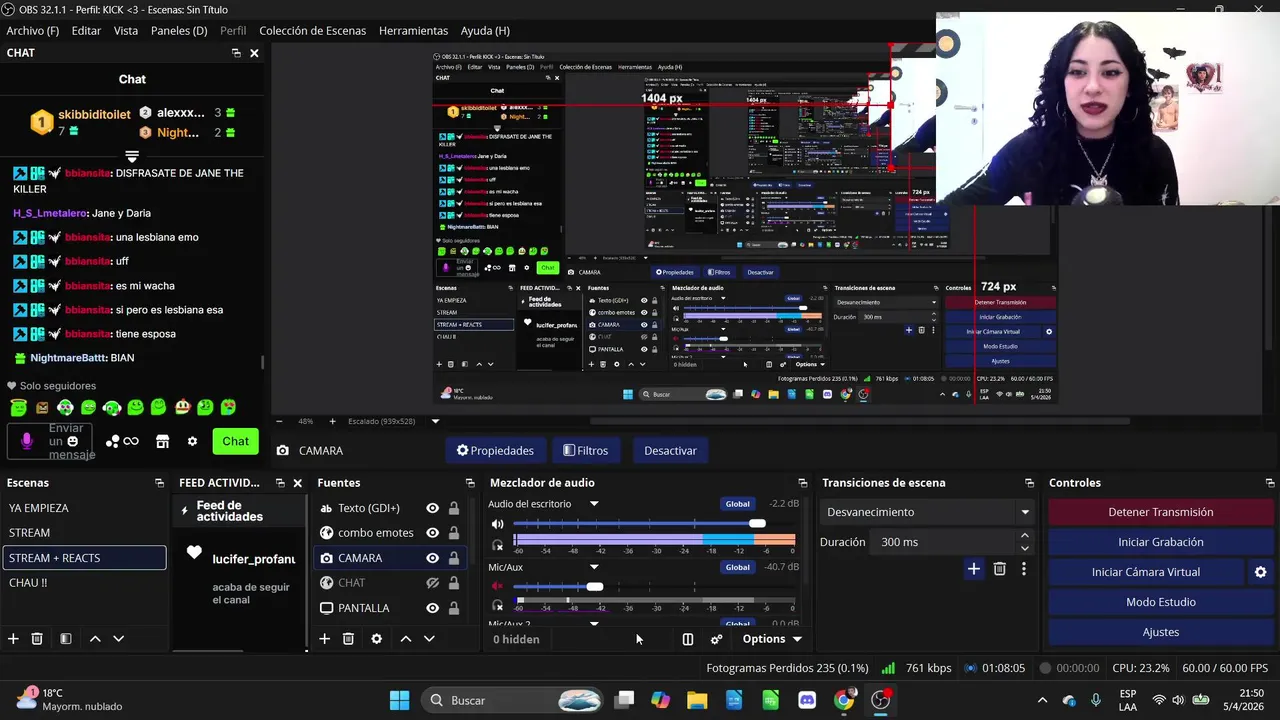Open advanced audio properties gears icon
This screenshot has width=1280, height=720.
(x=716, y=639)
